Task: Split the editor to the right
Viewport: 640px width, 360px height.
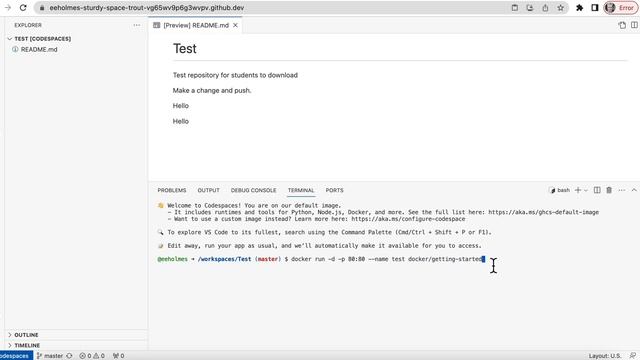Action: (634, 25)
